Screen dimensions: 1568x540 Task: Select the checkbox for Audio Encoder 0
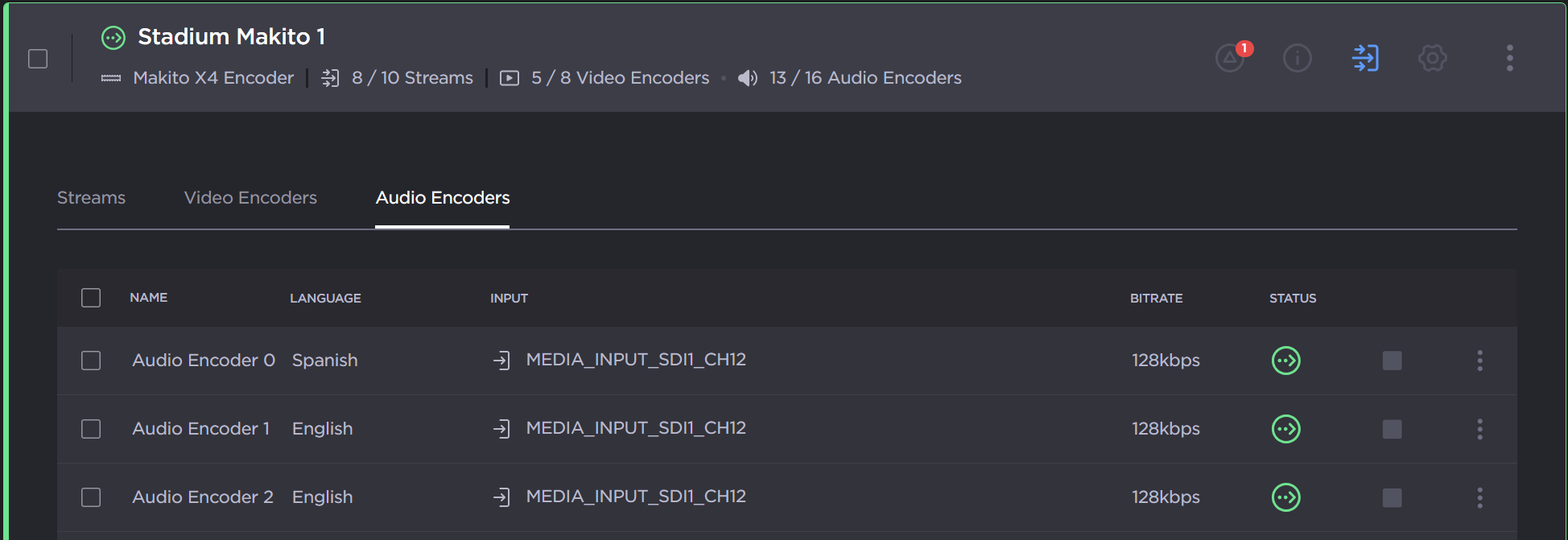tap(91, 361)
